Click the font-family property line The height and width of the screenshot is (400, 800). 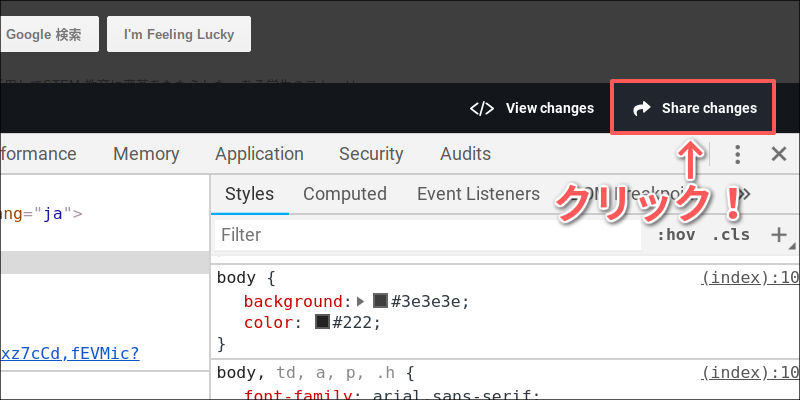tap(391, 395)
